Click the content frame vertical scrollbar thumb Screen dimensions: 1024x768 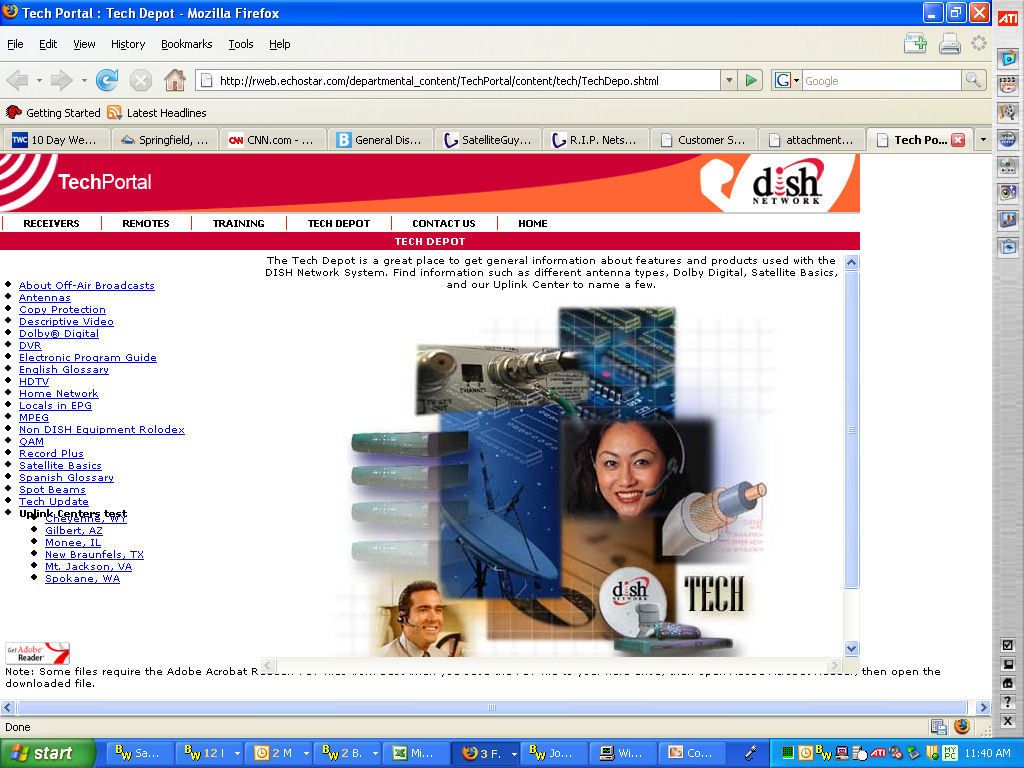(851, 430)
